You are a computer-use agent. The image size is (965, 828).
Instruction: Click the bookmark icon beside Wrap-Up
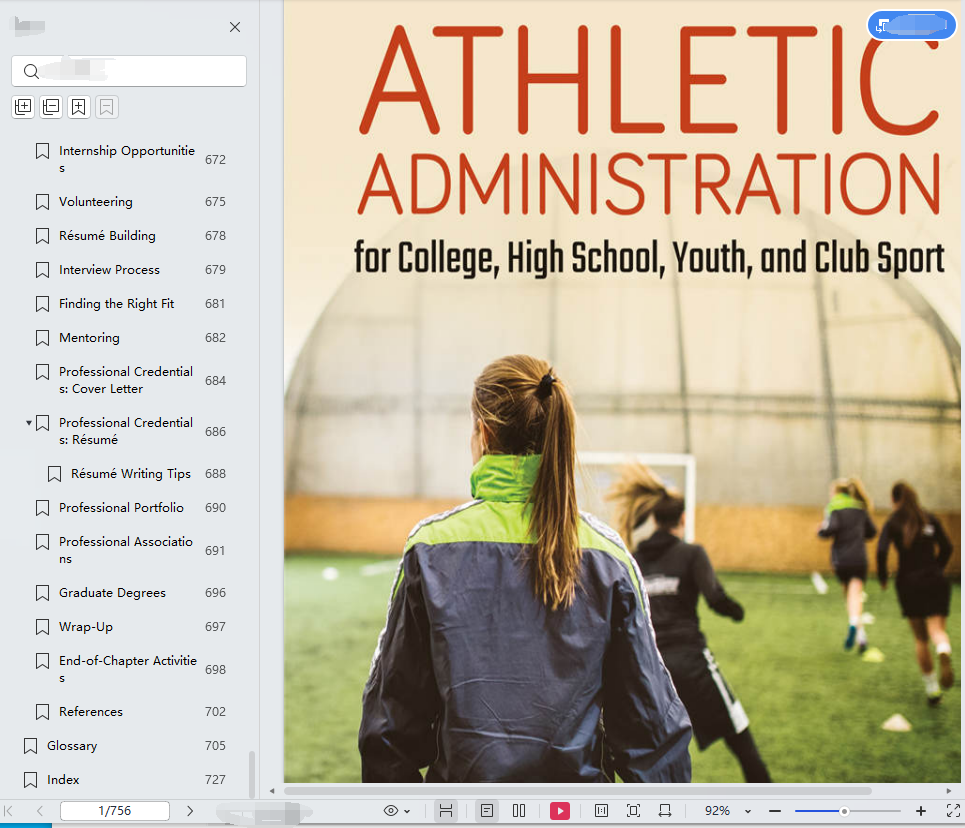pos(42,627)
